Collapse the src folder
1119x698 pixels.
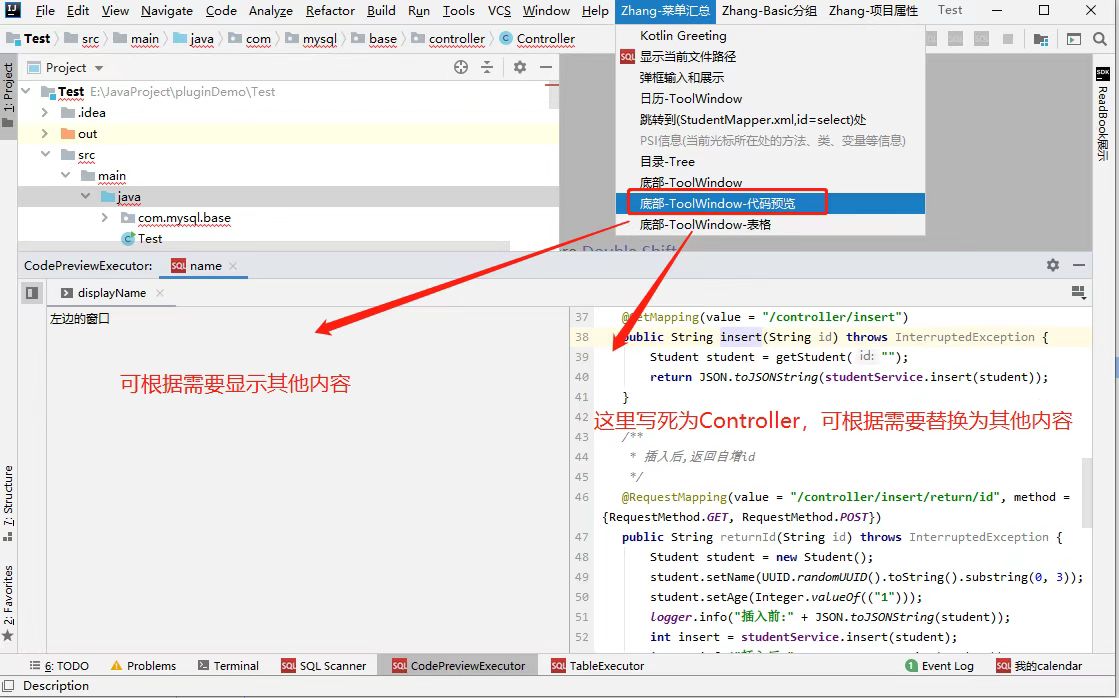[45, 154]
